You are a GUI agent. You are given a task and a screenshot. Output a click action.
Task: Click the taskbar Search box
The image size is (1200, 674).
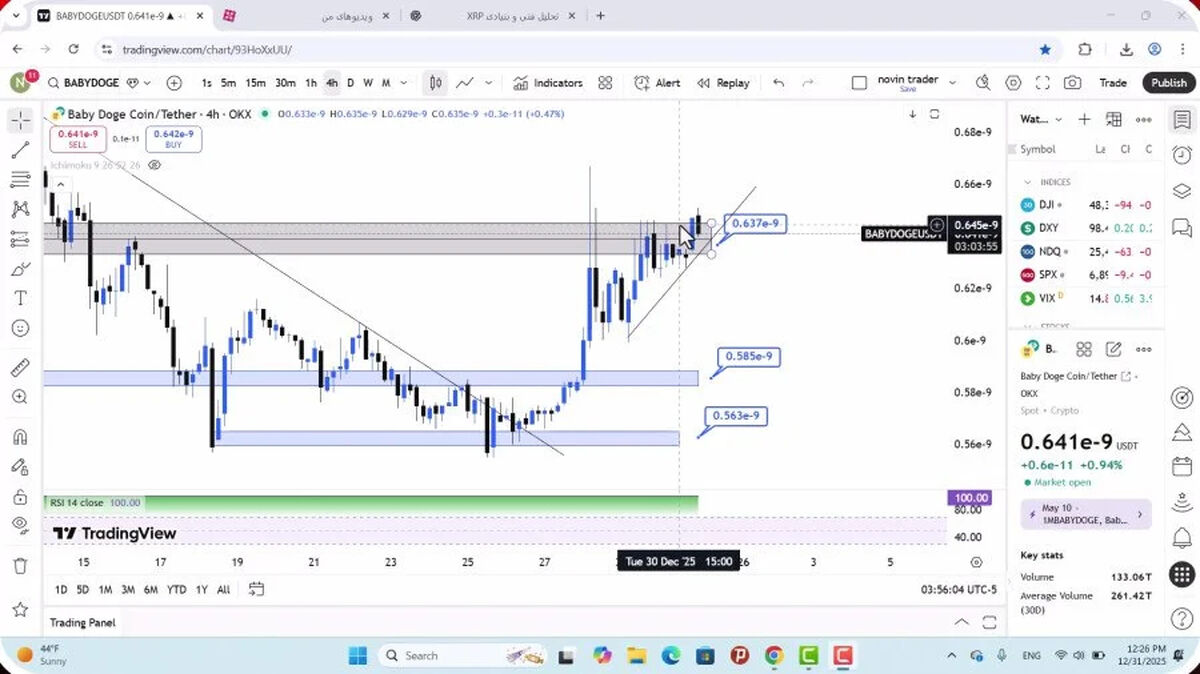462,655
